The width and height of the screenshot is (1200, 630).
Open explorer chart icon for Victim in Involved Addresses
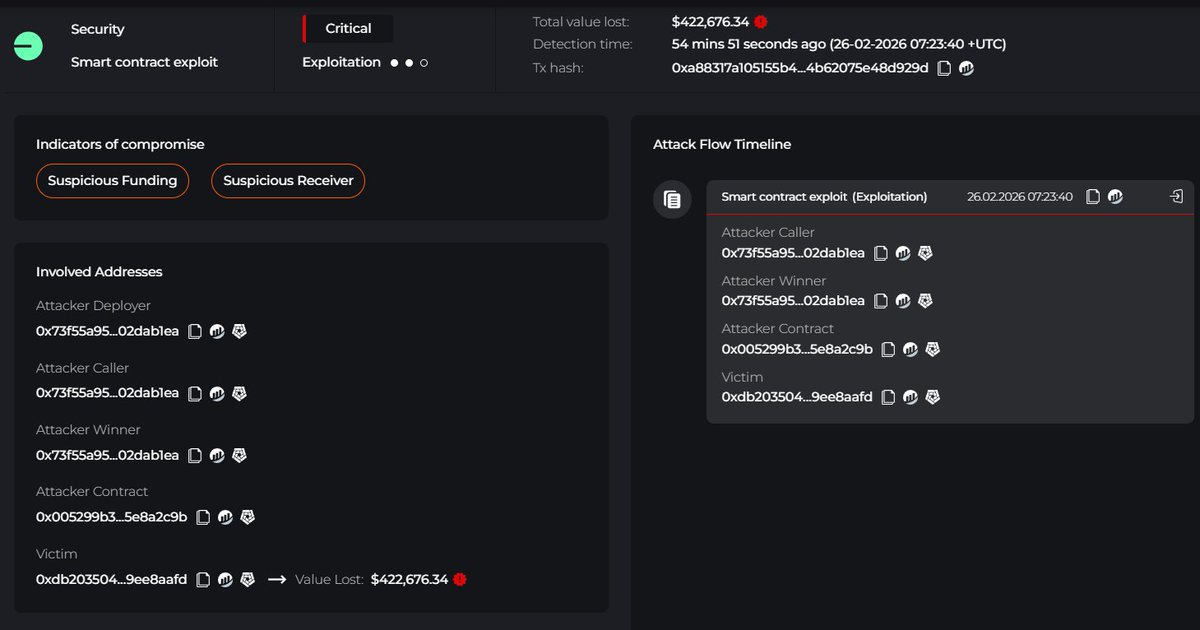225,579
